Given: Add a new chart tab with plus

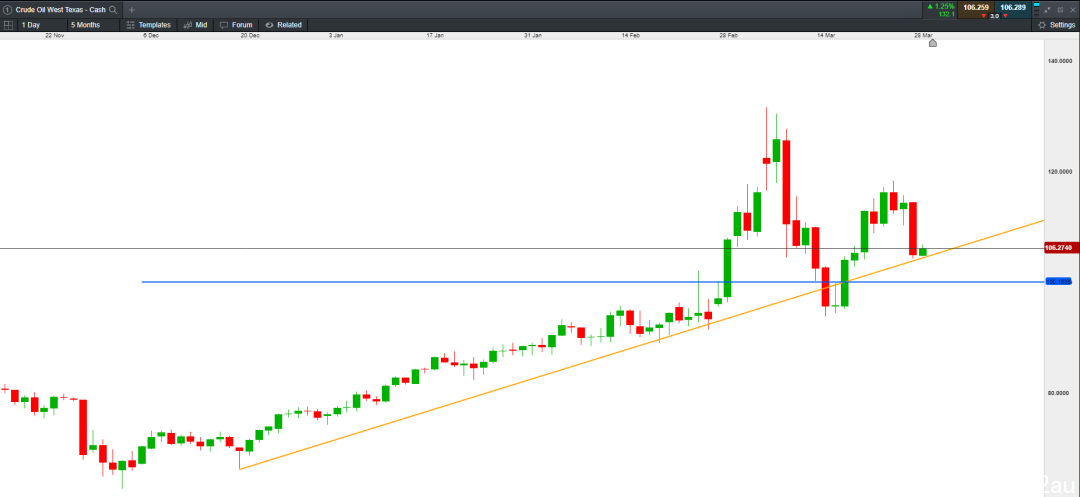Looking at the screenshot, I should click(132, 10).
